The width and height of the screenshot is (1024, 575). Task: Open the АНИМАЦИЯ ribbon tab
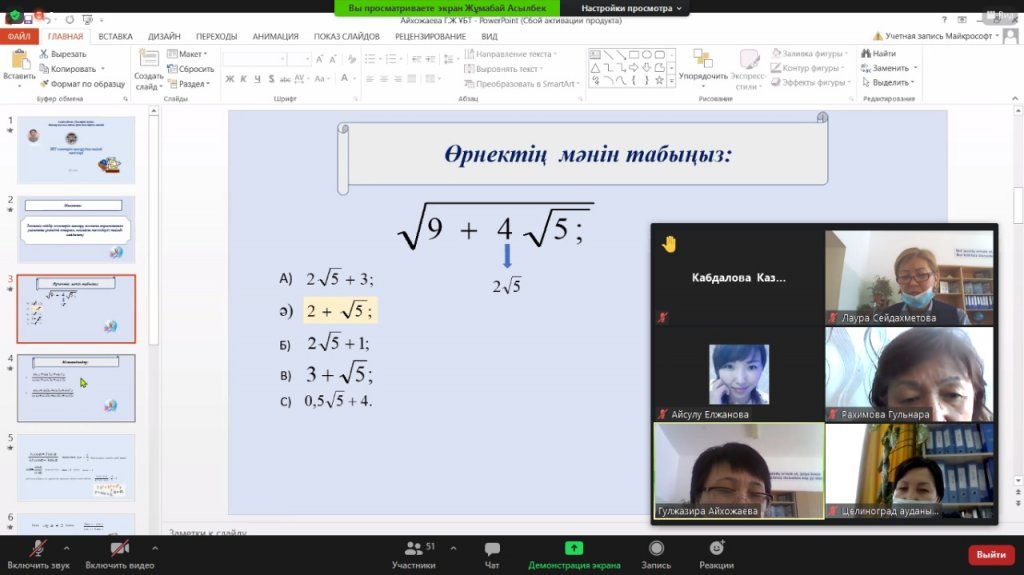click(275, 36)
